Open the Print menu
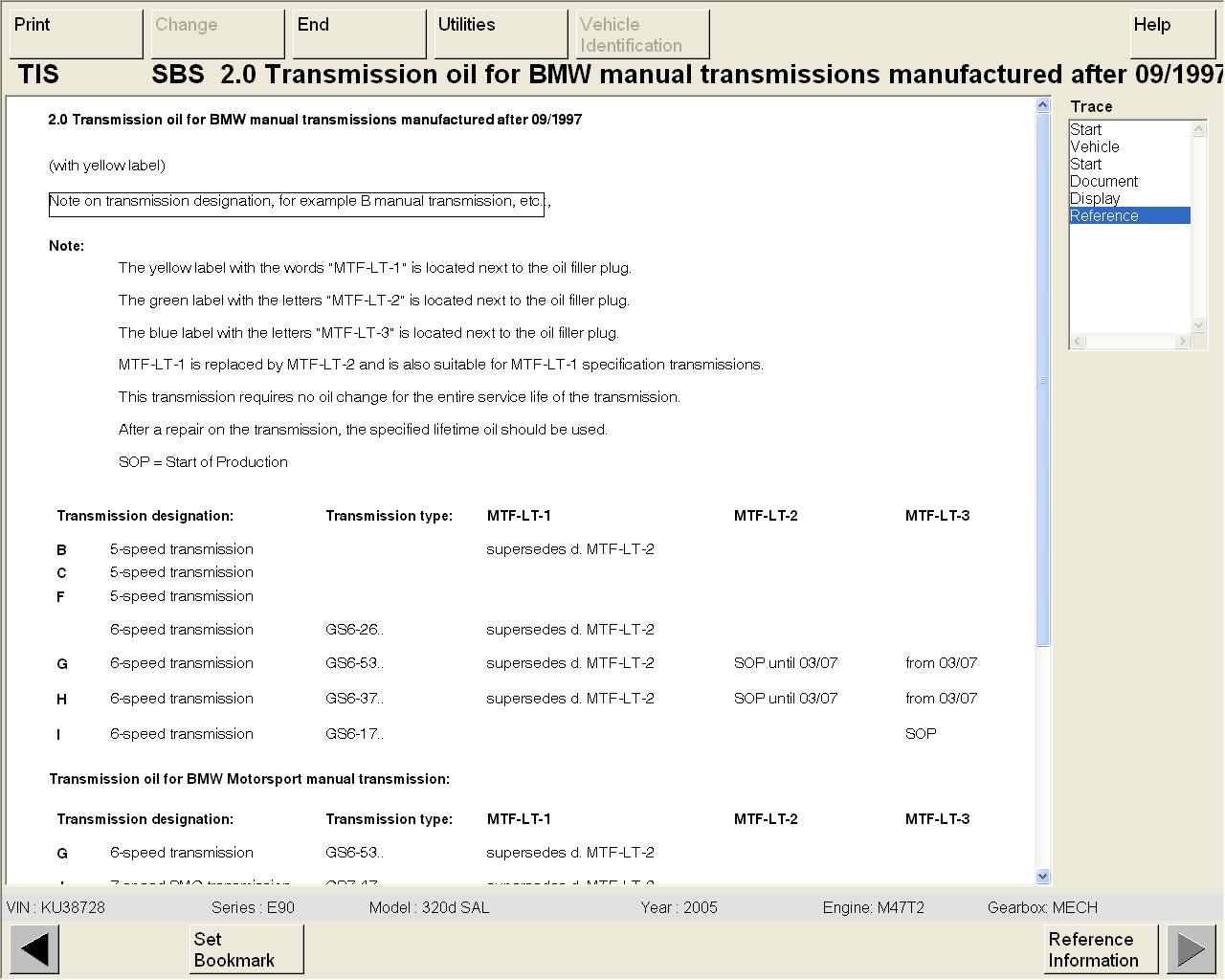The width and height of the screenshot is (1225, 980). tap(76, 33)
